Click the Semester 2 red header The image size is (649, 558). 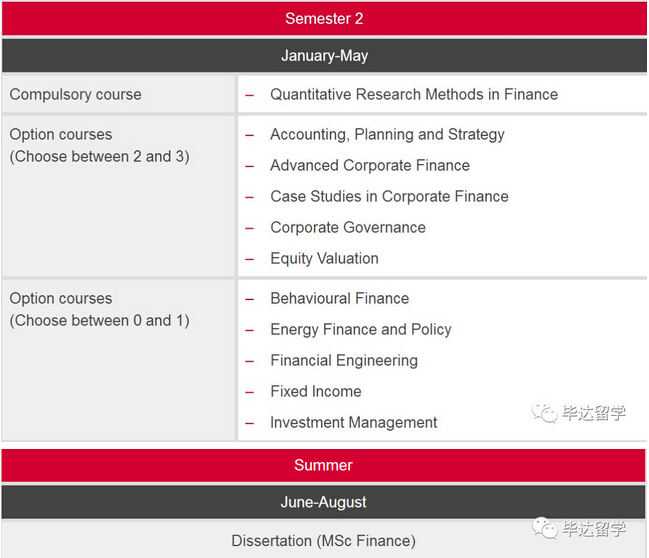coord(324,19)
